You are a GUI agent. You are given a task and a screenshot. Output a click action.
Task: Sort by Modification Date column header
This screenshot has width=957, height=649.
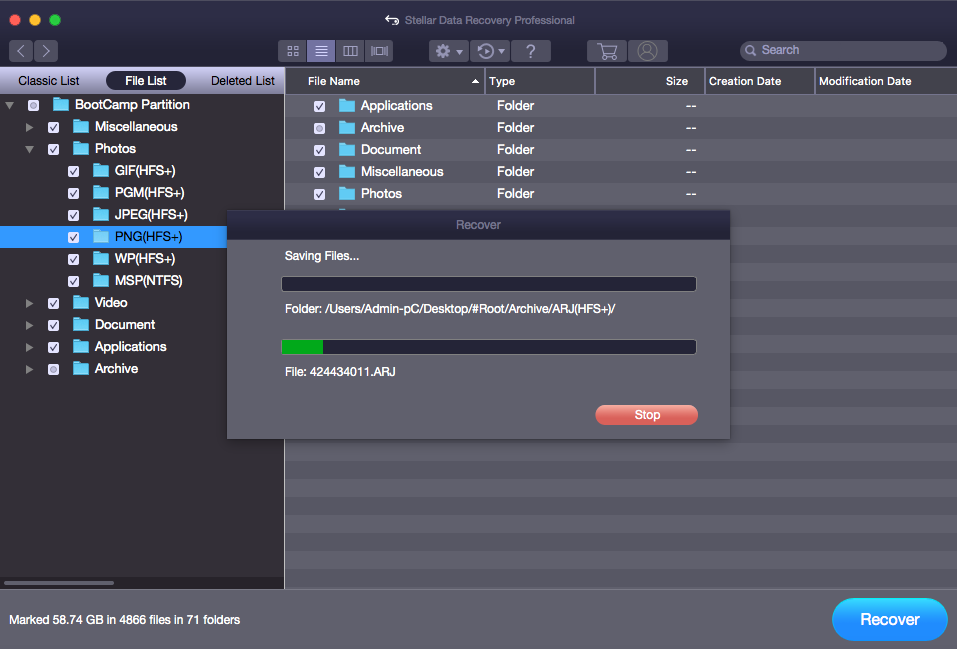pyautogui.click(x=886, y=81)
